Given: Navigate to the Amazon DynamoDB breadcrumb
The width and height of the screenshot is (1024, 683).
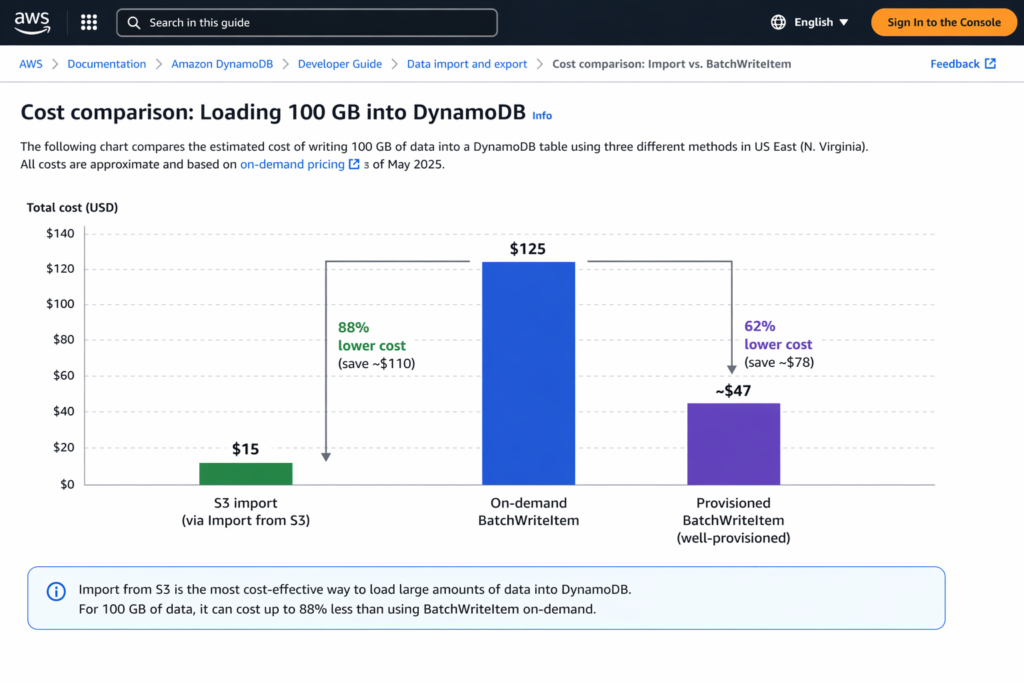Looking at the screenshot, I should 222,63.
